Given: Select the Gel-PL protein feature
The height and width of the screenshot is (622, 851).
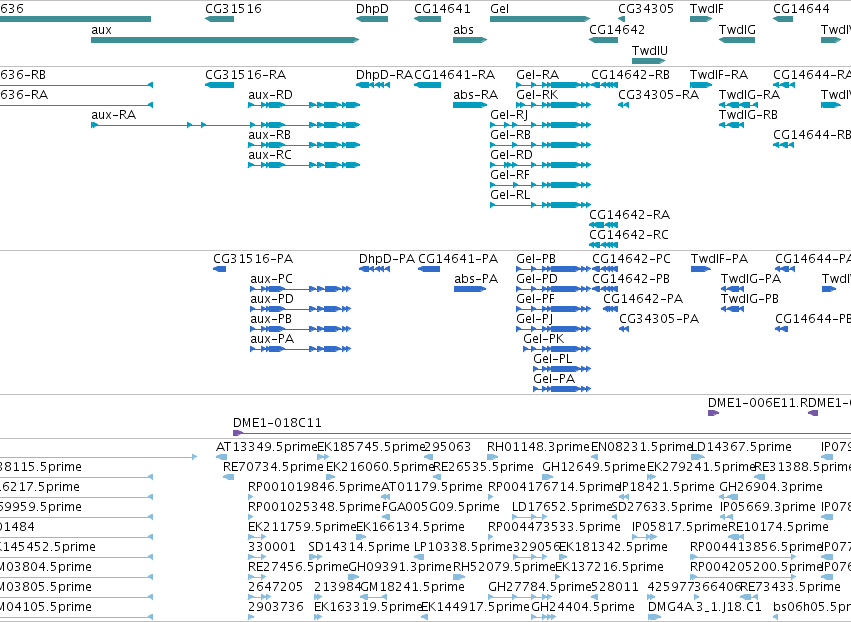Looking at the screenshot, I should (562, 369).
